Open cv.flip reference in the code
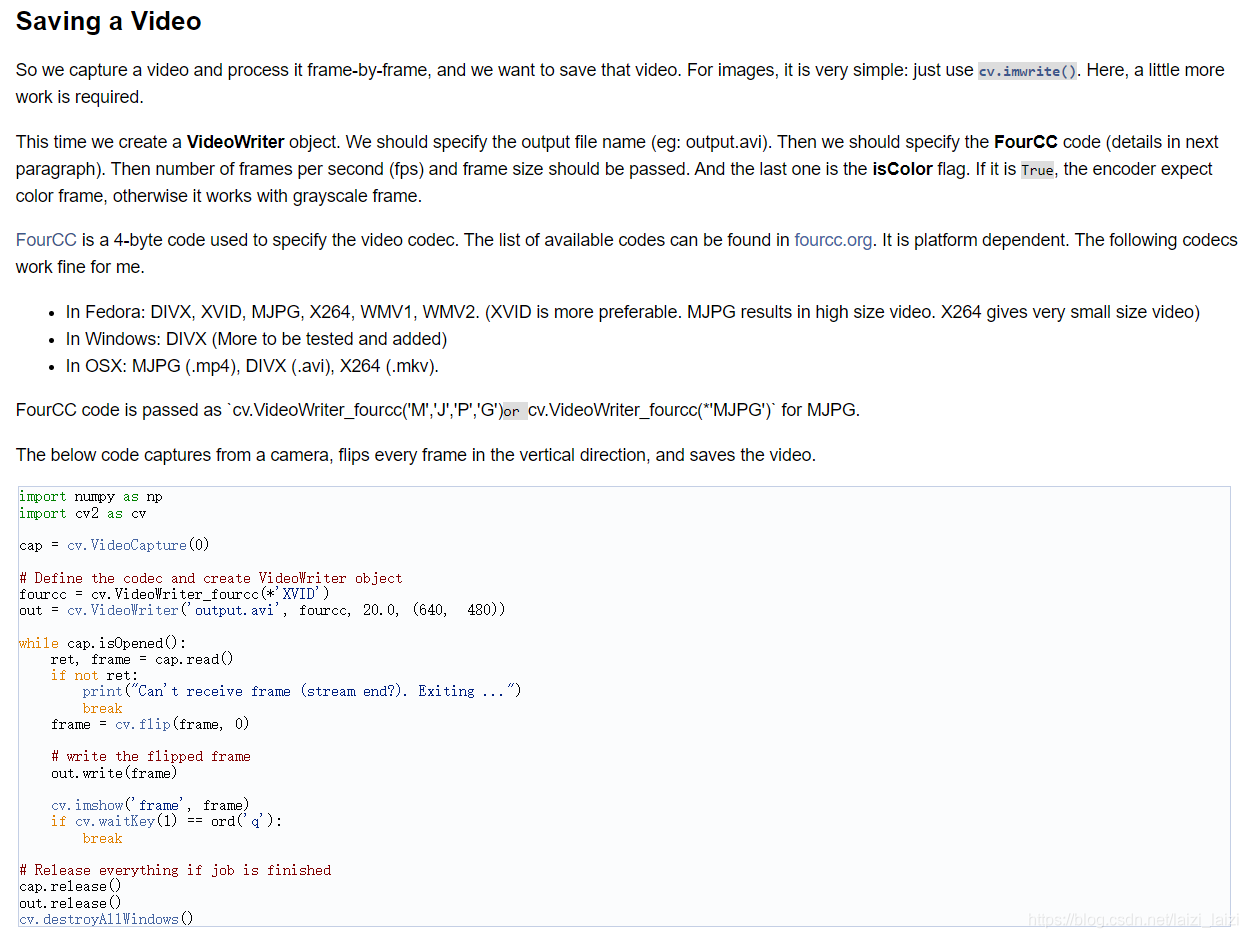Image resolution: width=1248 pixels, height=938 pixels. [x=143, y=723]
